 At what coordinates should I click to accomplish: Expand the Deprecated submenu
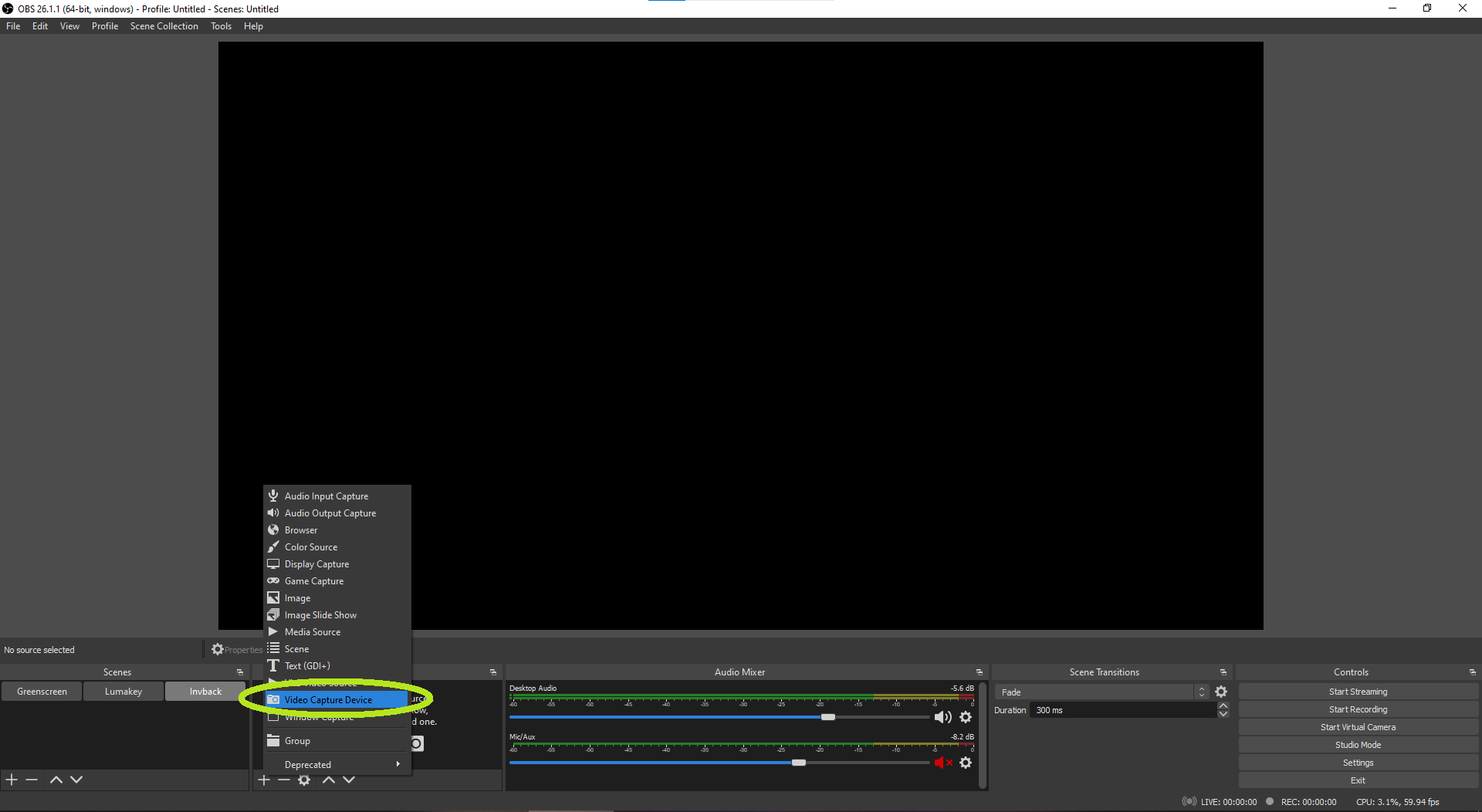(337, 764)
